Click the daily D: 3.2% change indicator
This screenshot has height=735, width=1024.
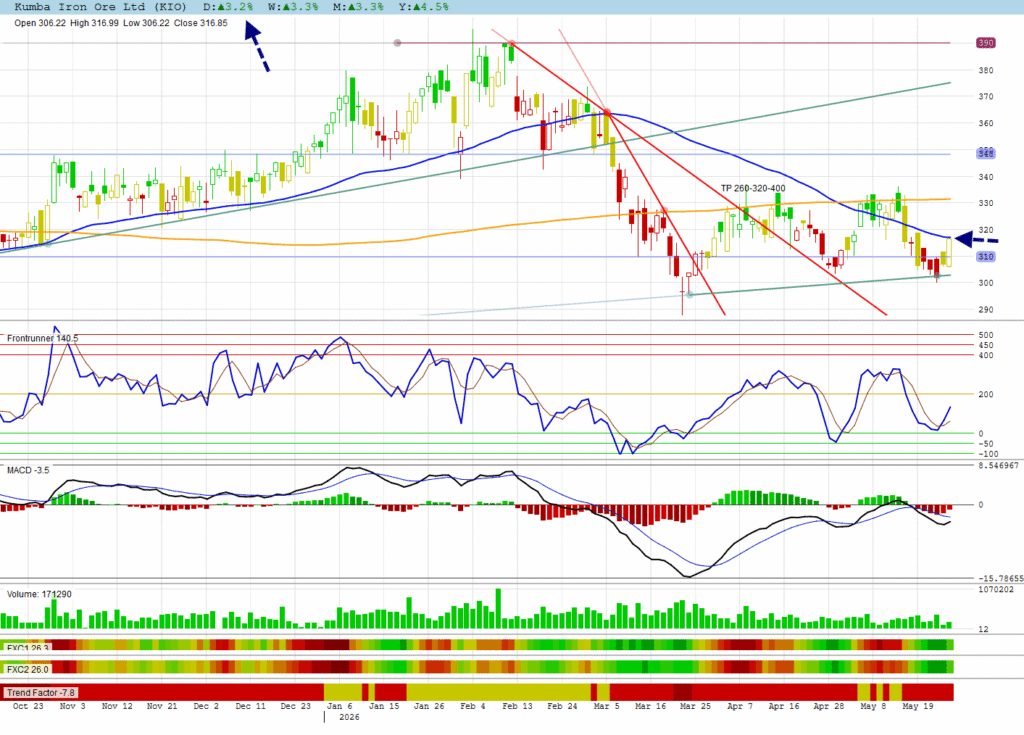pos(228,7)
